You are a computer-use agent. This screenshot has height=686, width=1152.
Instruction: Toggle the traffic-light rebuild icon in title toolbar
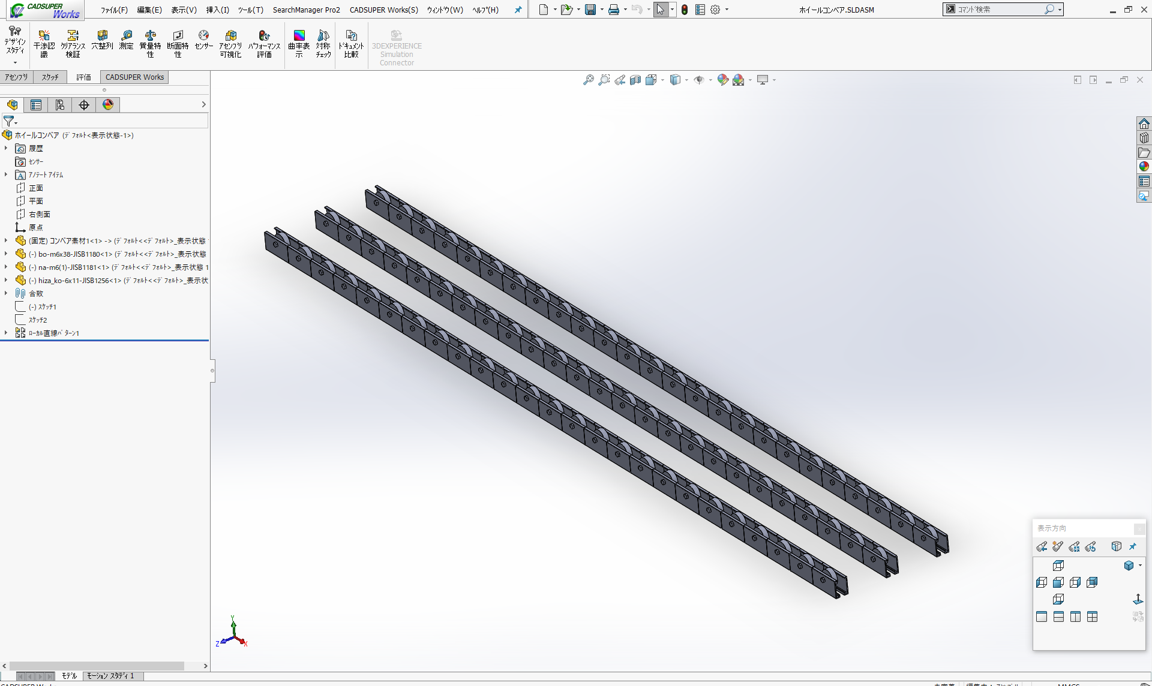click(x=684, y=10)
